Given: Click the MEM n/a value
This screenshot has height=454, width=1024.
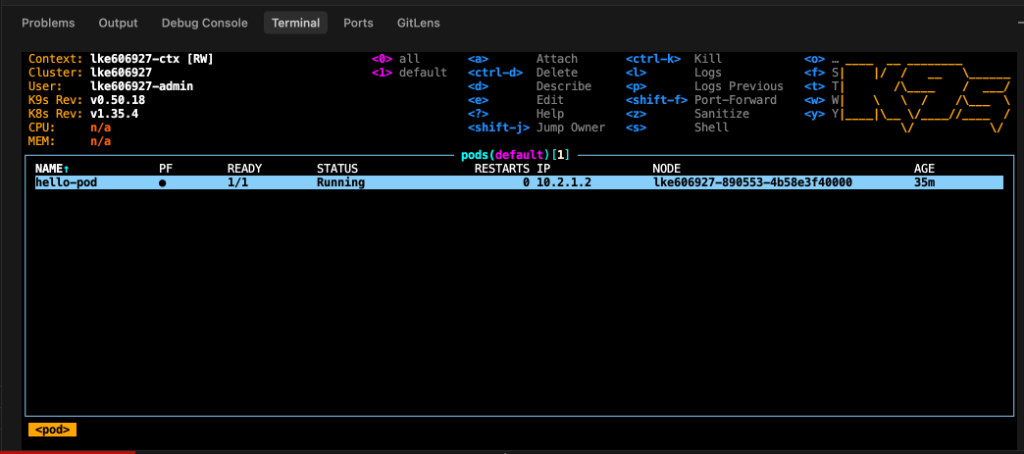Looking at the screenshot, I should pos(101,141).
